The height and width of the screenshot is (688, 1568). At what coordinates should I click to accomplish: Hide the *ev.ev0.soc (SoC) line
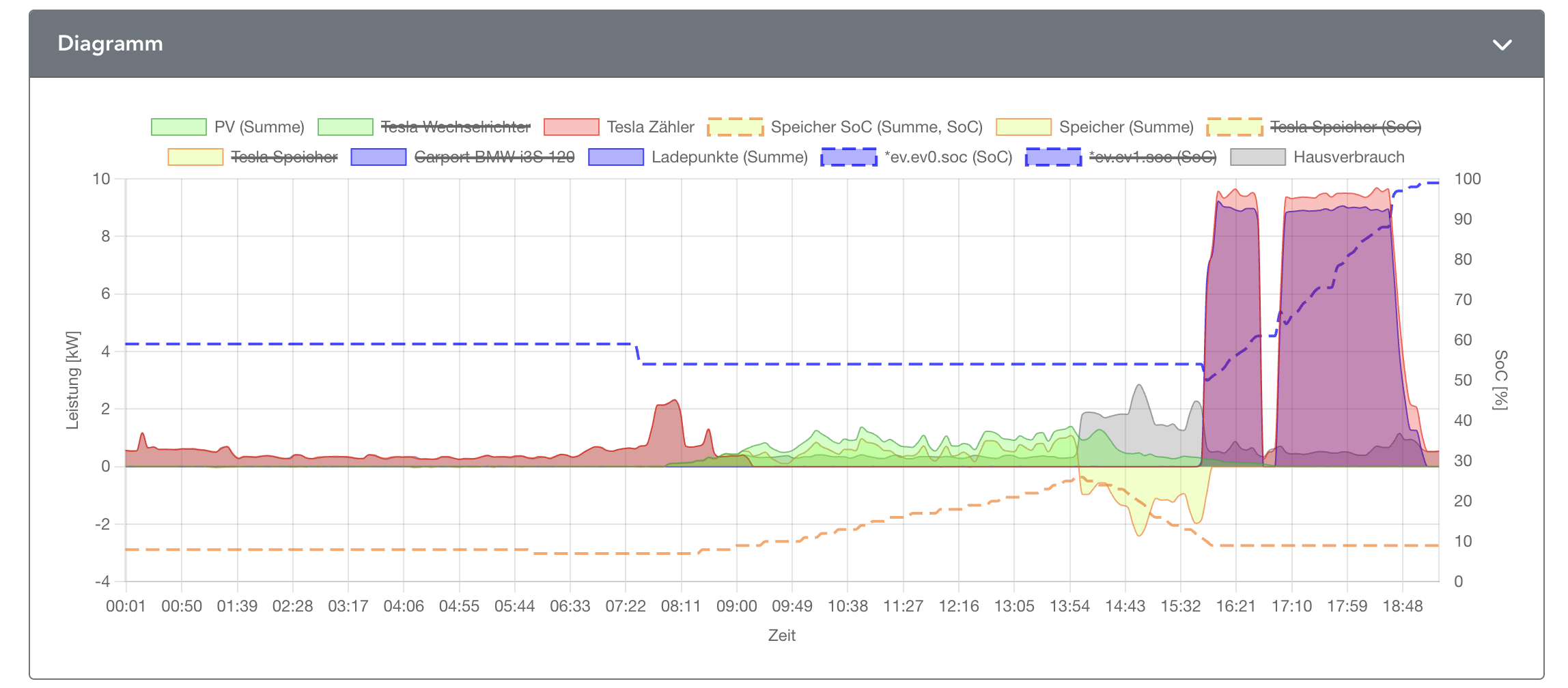coord(947,158)
